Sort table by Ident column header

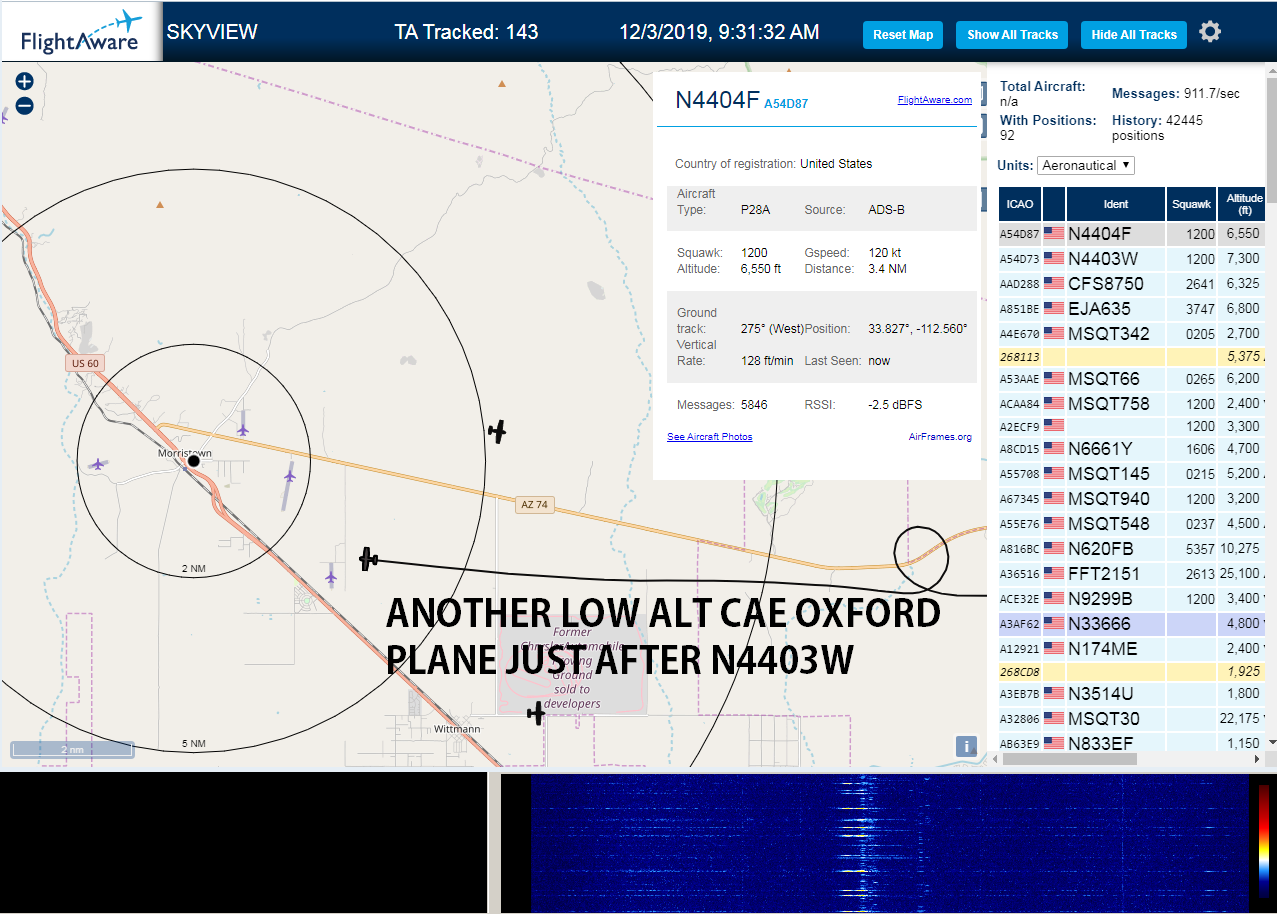[1116, 204]
